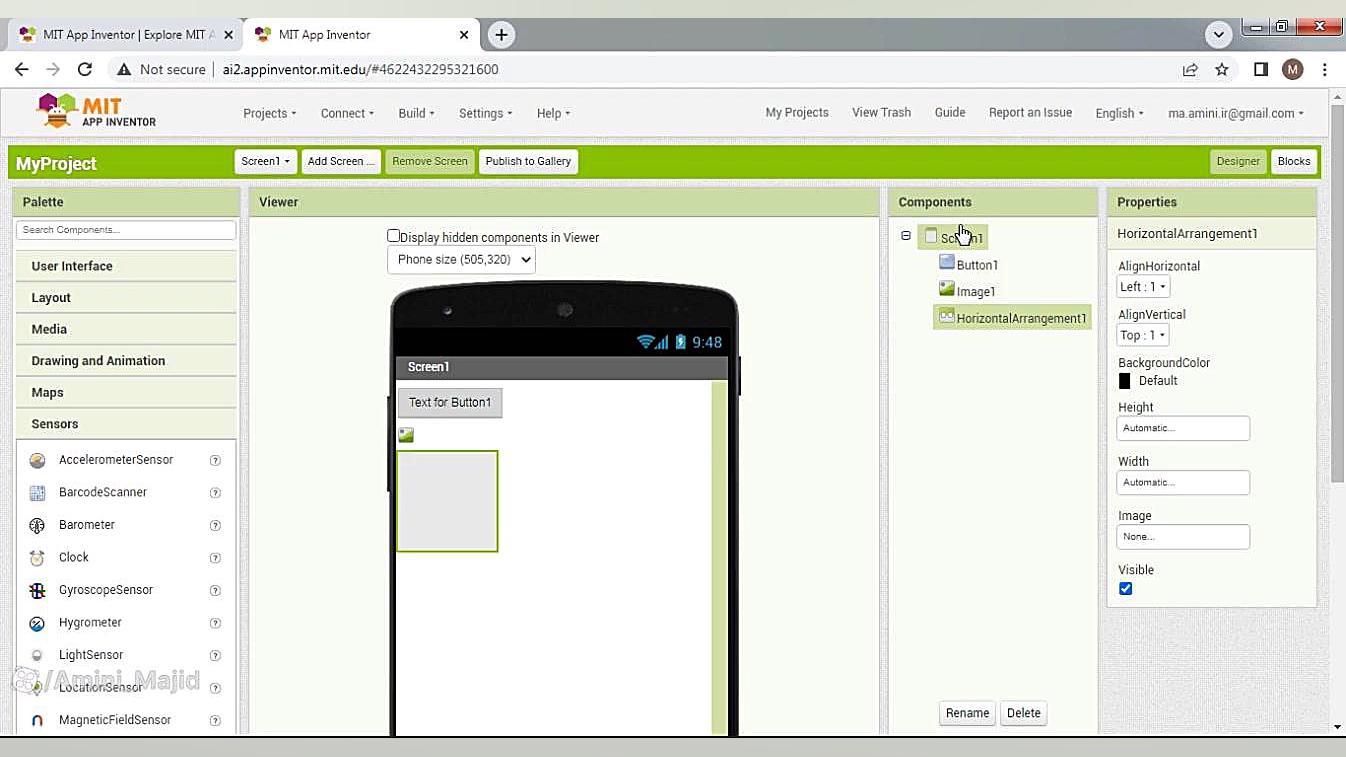1346x757 pixels.
Task: Click the Barometer component icon
Action: (37, 525)
